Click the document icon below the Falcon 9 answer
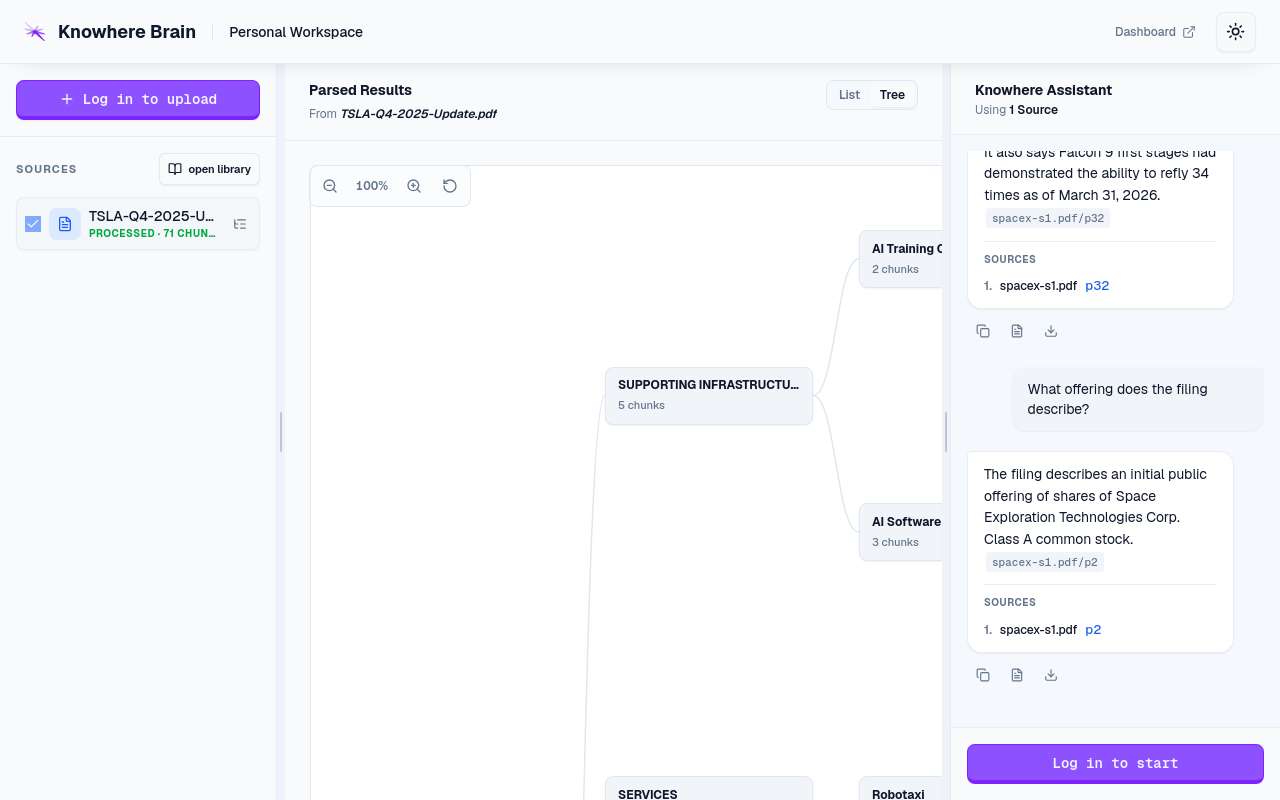The height and width of the screenshot is (800, 1280). pyautogui.click(x=1017, y=331)
